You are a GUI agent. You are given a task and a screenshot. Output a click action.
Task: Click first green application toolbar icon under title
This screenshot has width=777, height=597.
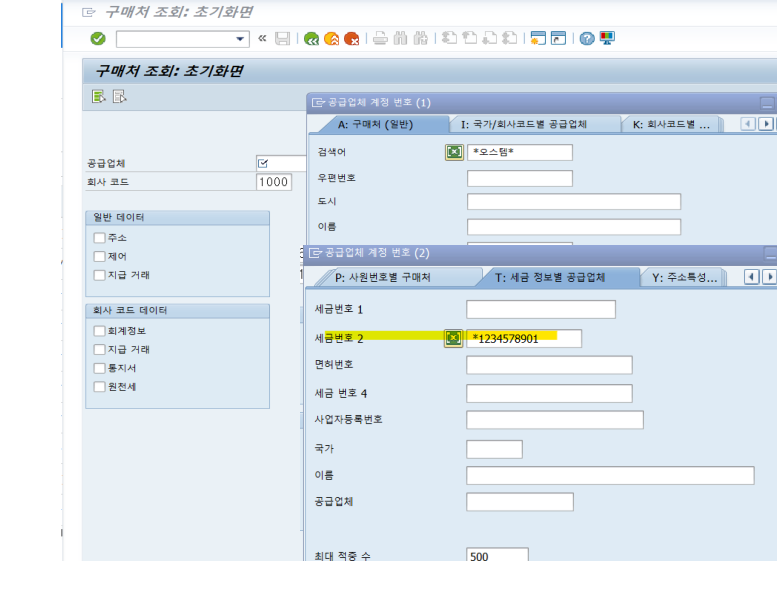(99, 96)
